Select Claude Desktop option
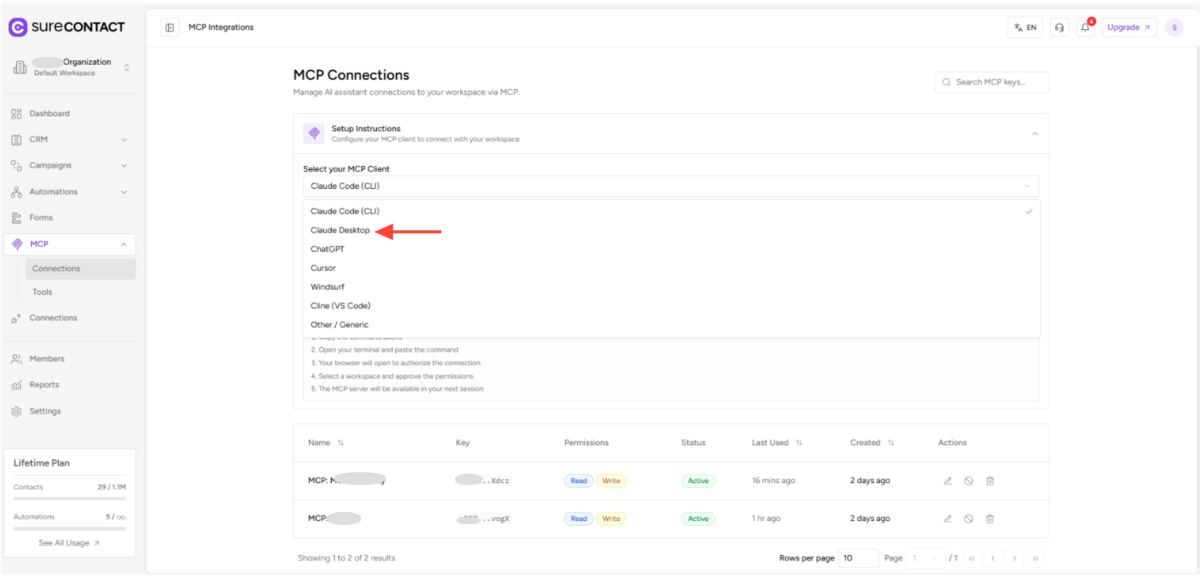Image resolution: width=1200 pixels, height=577 pixels. [x=671, y=230]
